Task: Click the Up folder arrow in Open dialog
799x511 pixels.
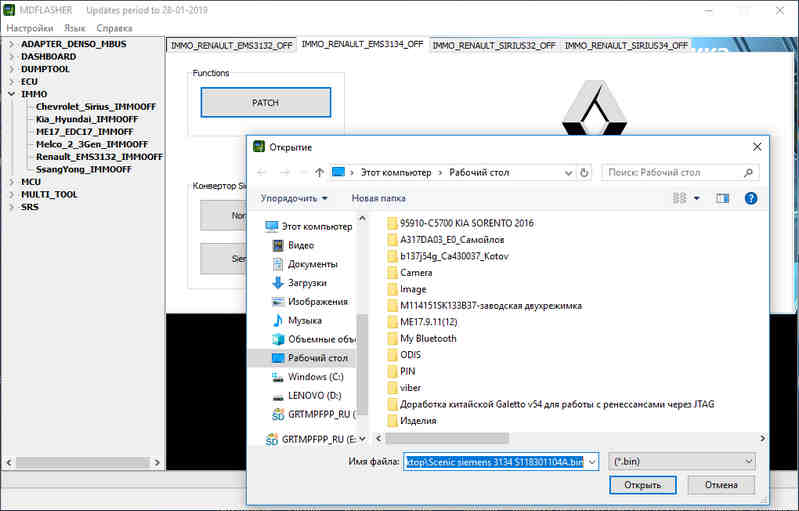Action: pyautogui.click(x=319, y=173)
